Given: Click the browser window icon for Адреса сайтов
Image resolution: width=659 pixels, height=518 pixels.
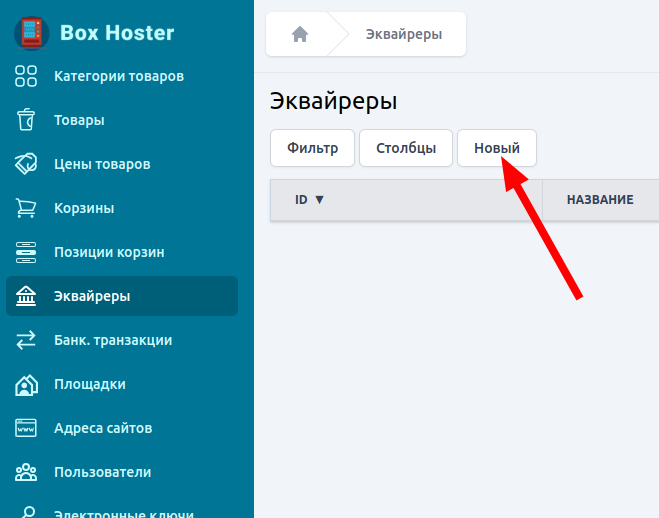Looking at the screenshot, I should tap(26, 428).
